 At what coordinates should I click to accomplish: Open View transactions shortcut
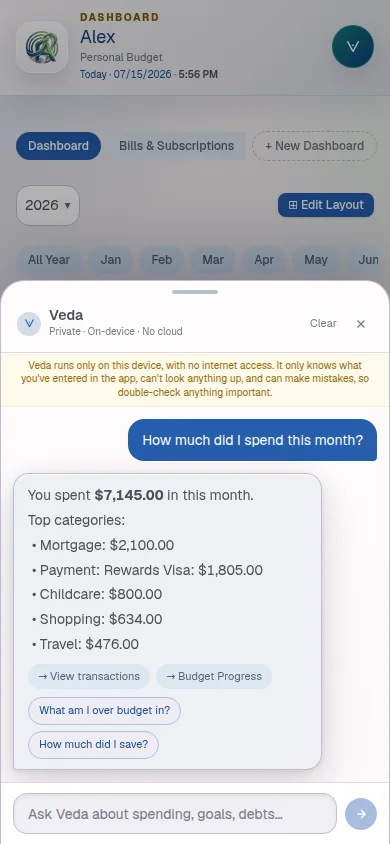click(x=89, y=677)
